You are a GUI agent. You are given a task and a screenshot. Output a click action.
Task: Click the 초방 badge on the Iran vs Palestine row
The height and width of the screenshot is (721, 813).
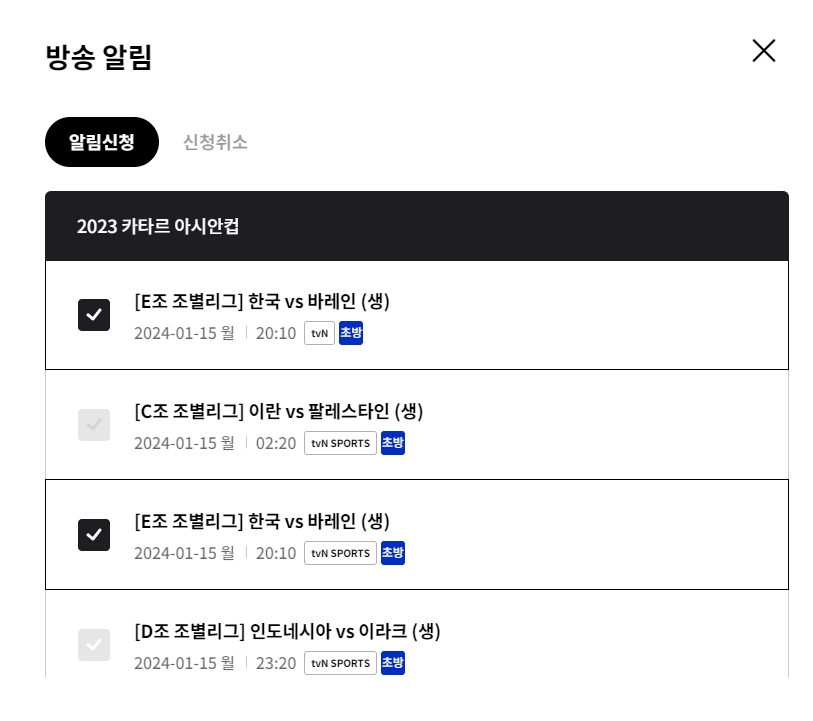pyautogui.click(x=392, y=443)
